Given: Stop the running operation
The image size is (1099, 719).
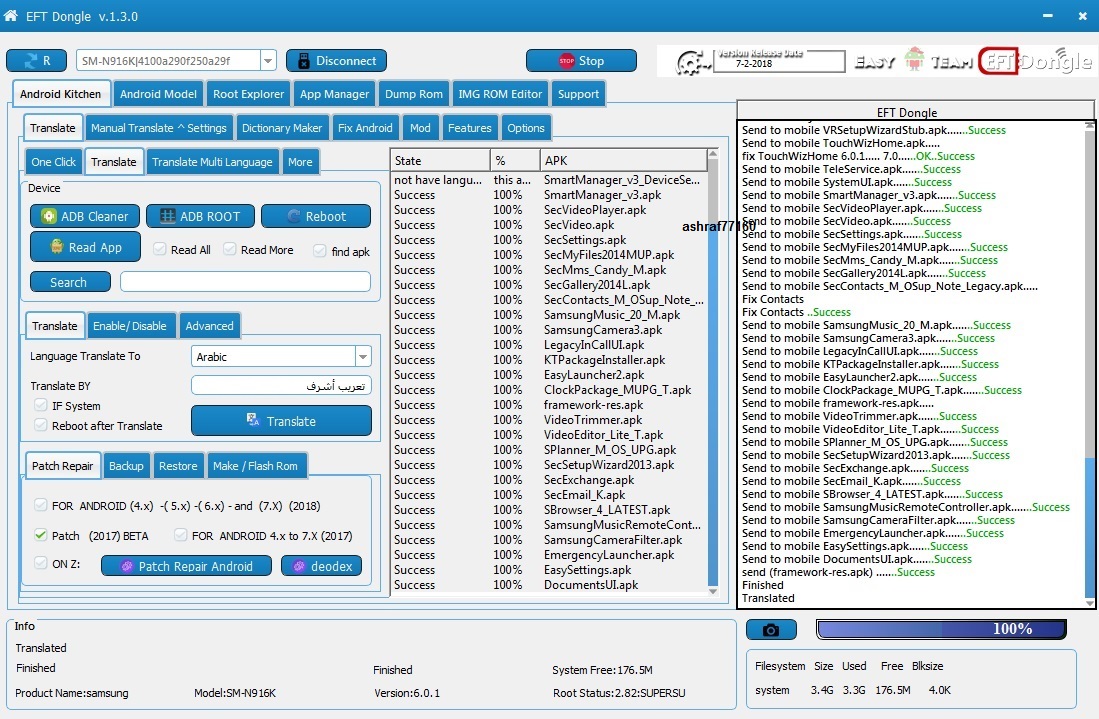Looking at the screenshot, I should point(581,61).
